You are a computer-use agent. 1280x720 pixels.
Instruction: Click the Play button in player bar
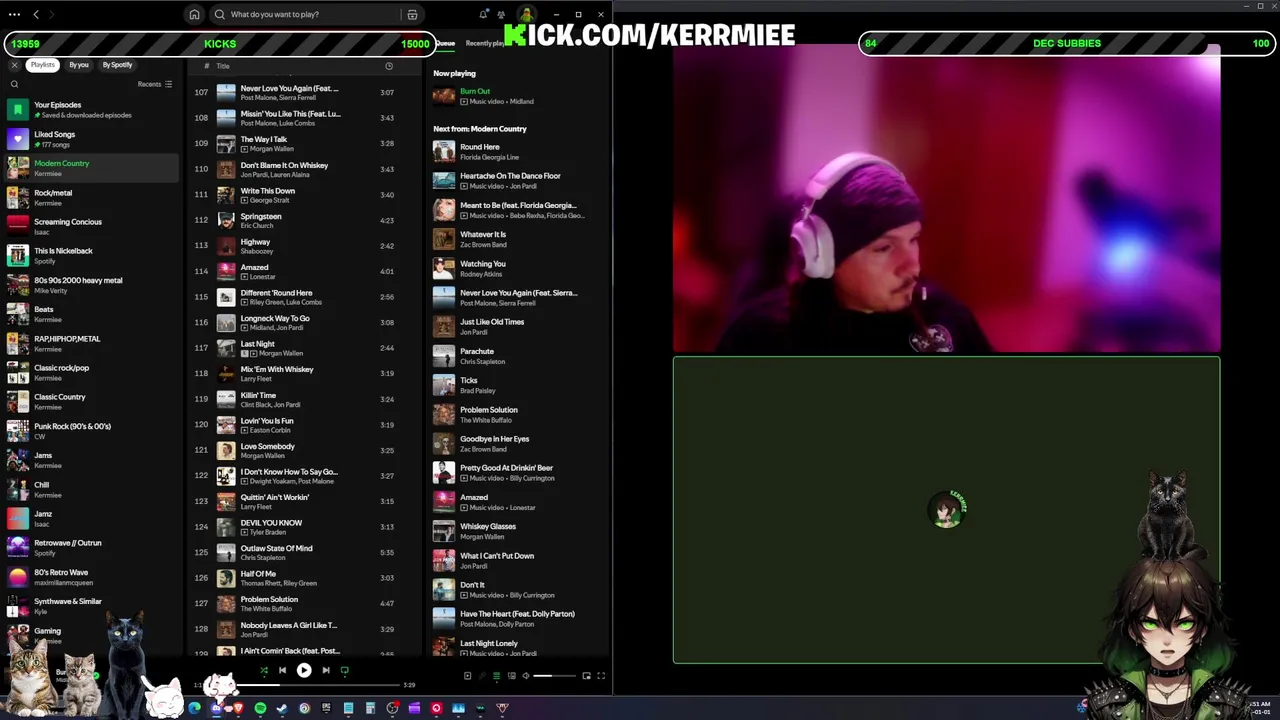click(304, 671)
